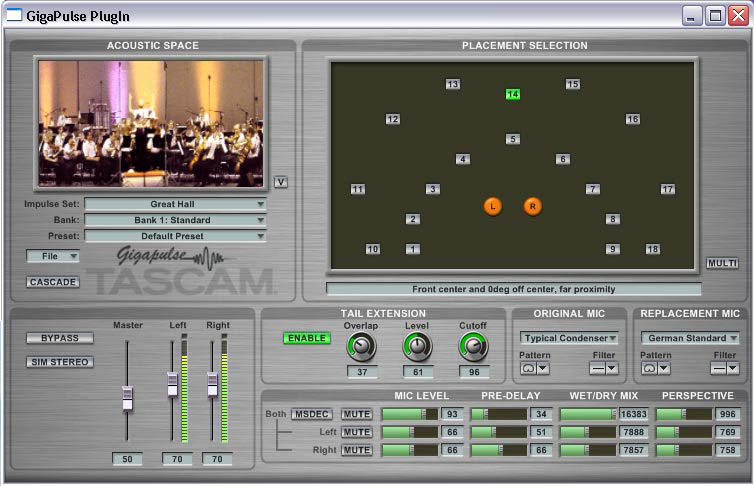The width and height of the screenshot is (754, 486).
Task: Click the MULTI button
Action: coord(722,263)
